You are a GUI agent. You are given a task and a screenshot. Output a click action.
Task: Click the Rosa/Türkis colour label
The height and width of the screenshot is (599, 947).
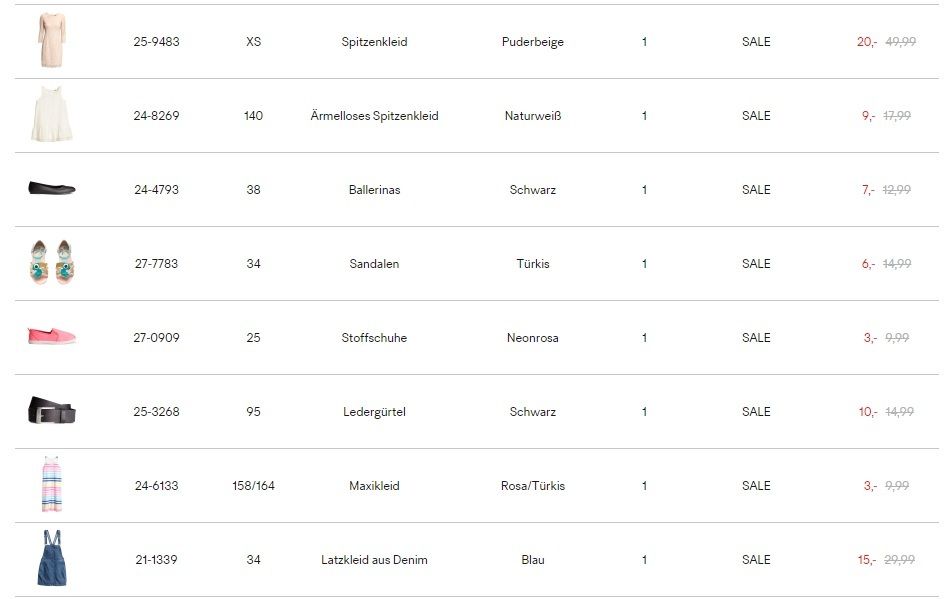(533, 485)
